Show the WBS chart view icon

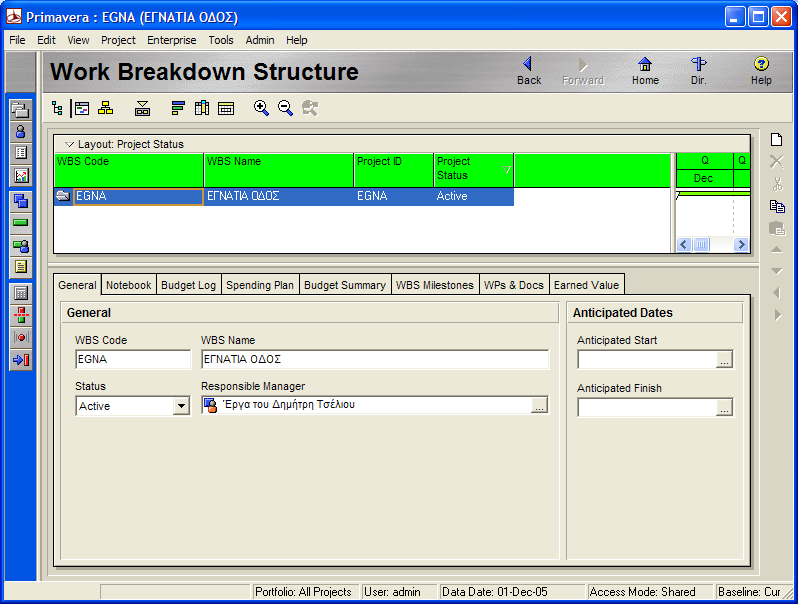(106, 108)
